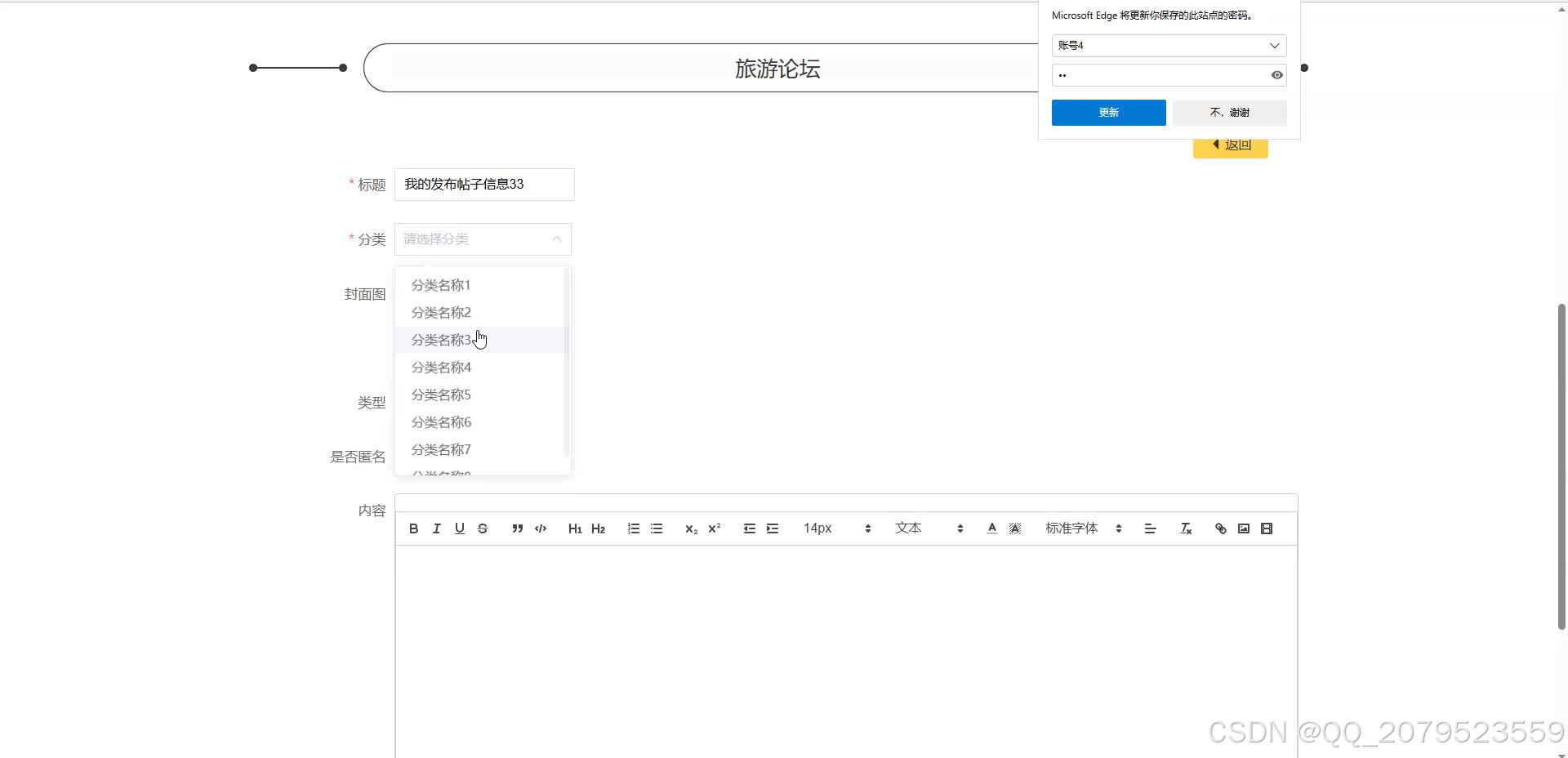1568x758 pixels.
Task: Apply H2 heading style
Action: [598, 528]
